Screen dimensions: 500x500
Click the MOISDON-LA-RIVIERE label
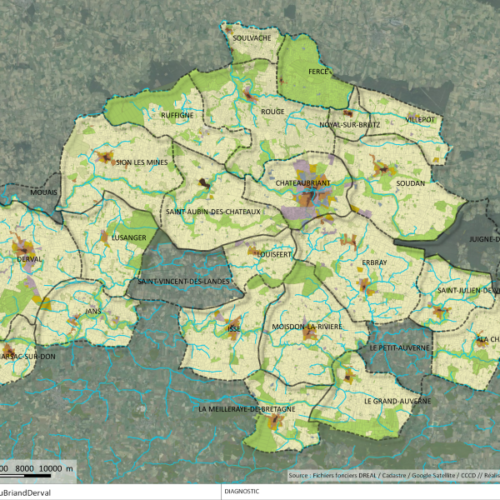(307, 327)
